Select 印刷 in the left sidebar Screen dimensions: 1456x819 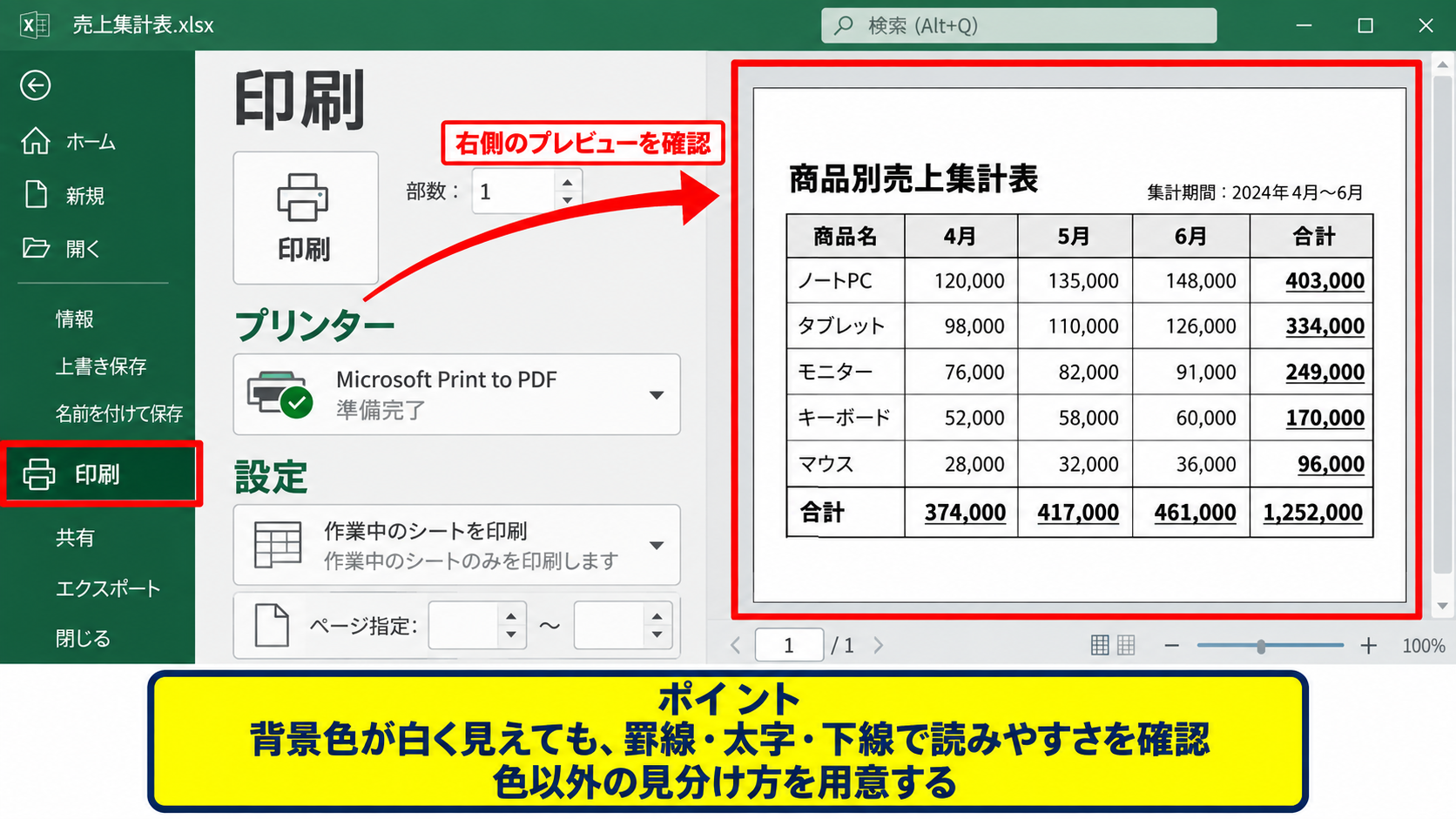tap(101, 474)
